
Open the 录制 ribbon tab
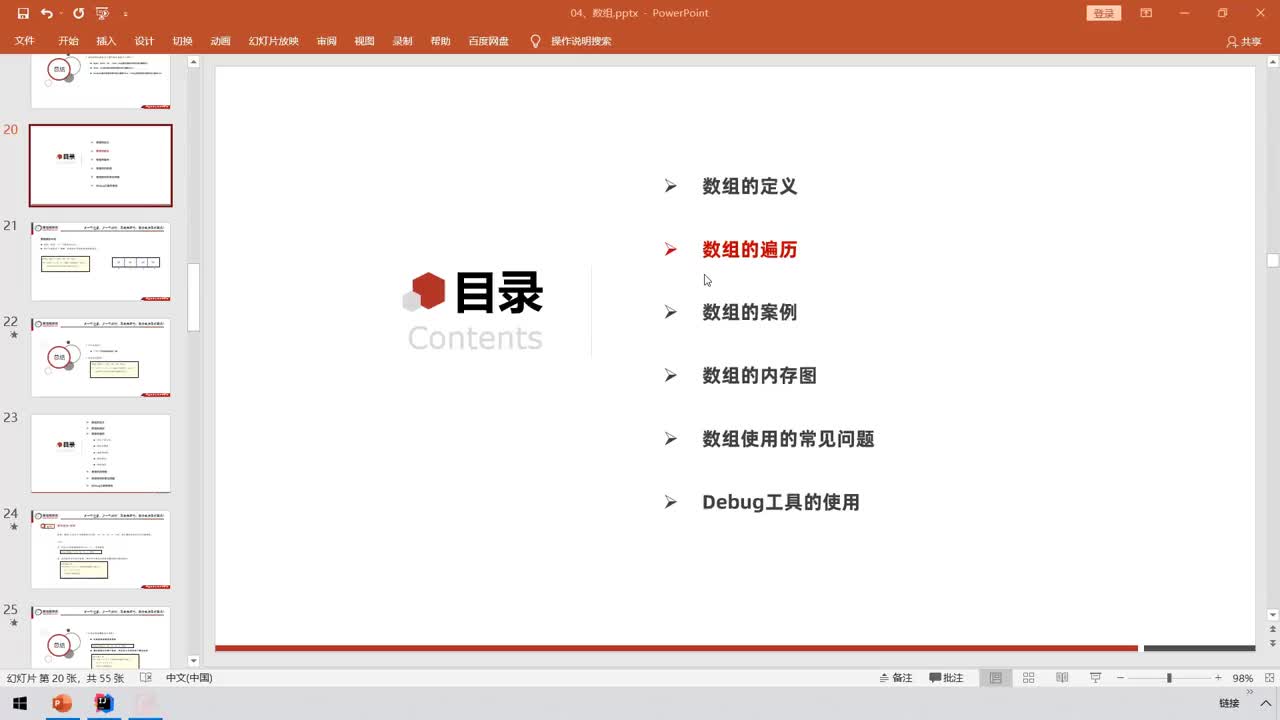(x=402, y=41)
